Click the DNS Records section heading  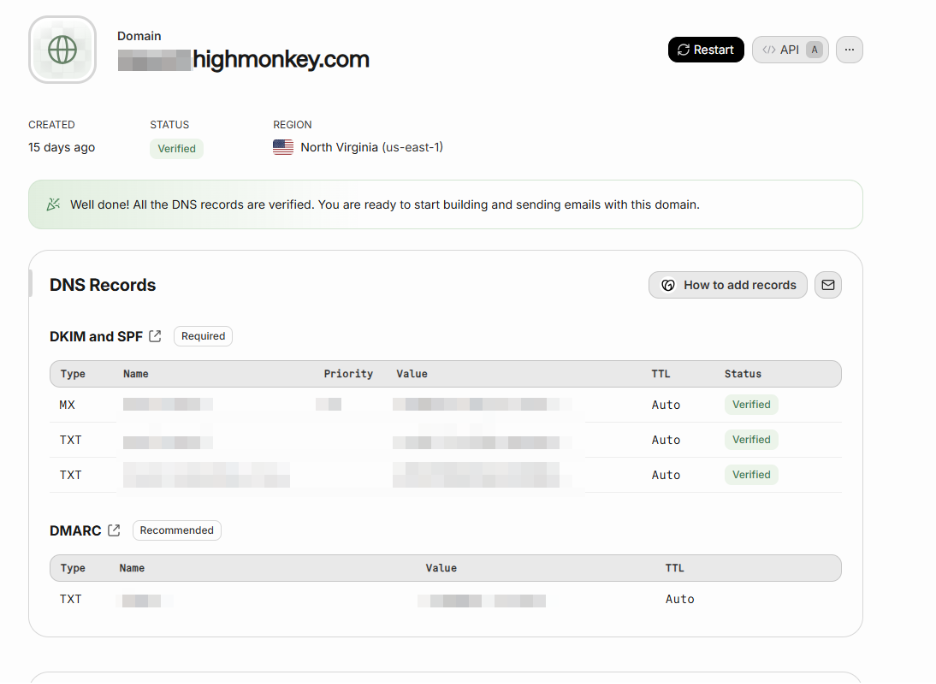(102, 284)
